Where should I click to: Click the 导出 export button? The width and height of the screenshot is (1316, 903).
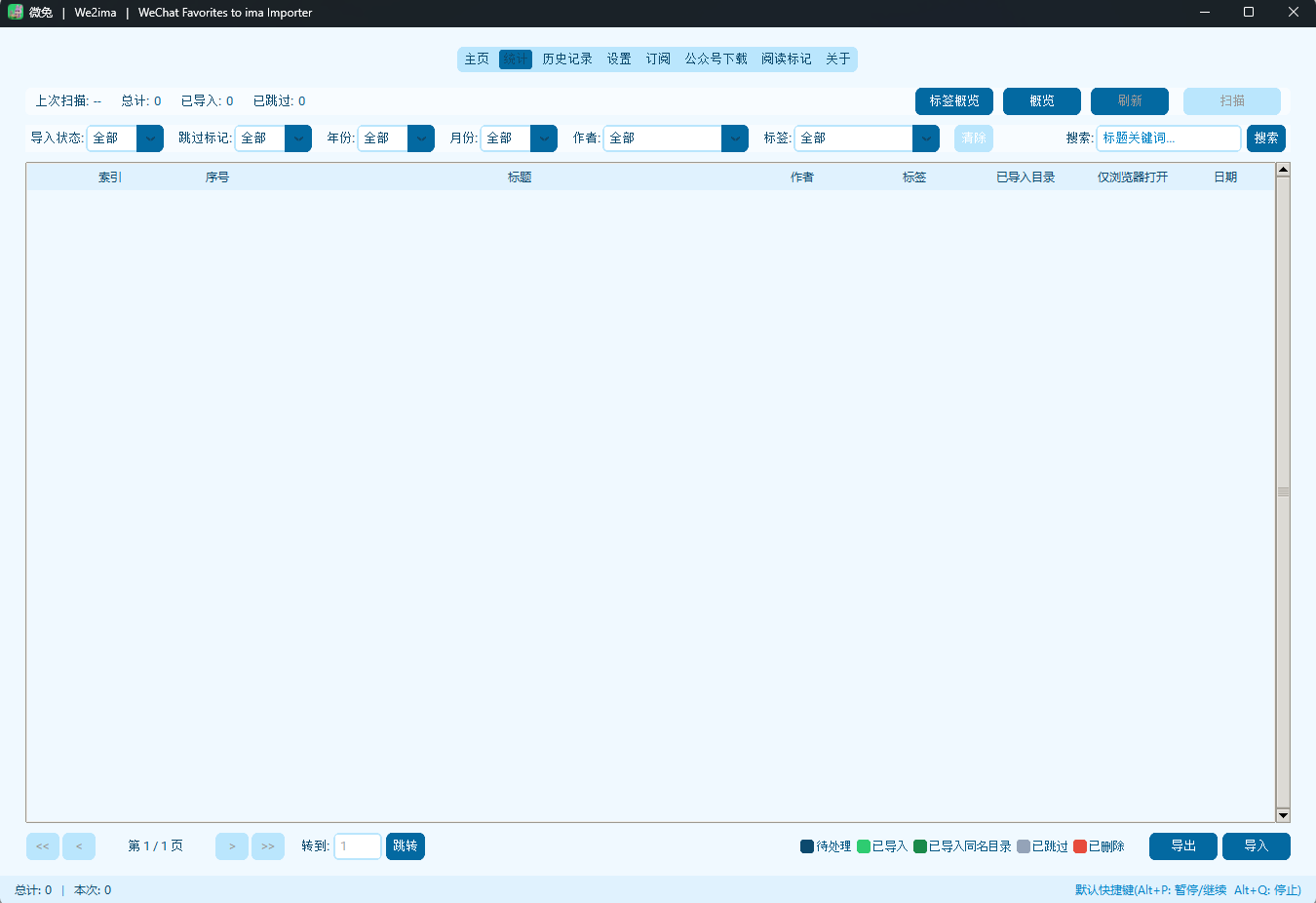coord(1183,846)
